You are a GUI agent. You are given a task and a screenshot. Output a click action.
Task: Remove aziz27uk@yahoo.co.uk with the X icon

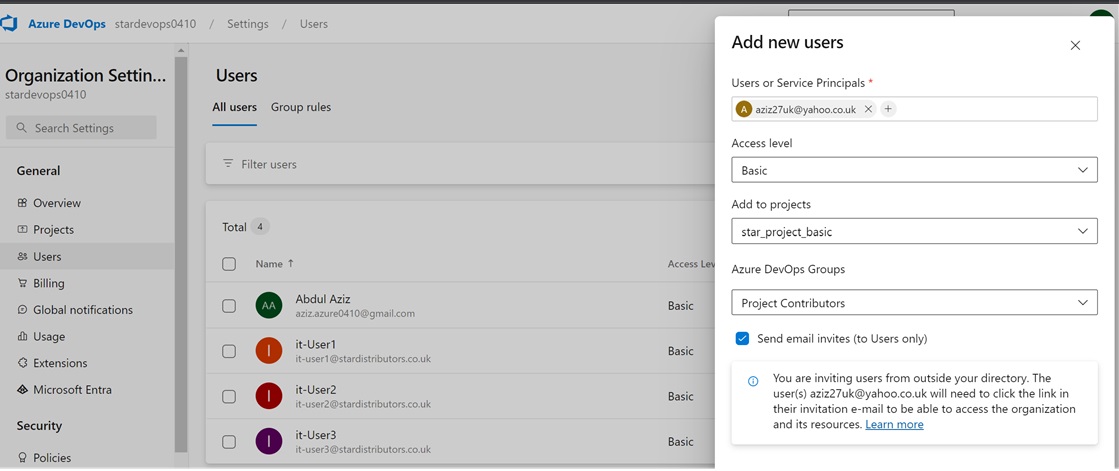[868, 109]
